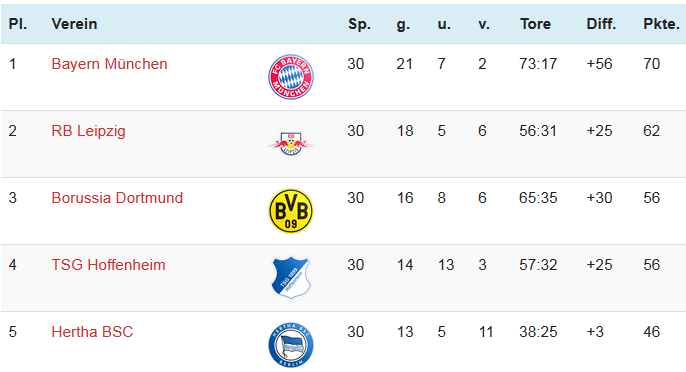Click the BVB 09 Dortmund crest
The height and width of the screenshot is (372, 686).
click(x=291, y=211)
